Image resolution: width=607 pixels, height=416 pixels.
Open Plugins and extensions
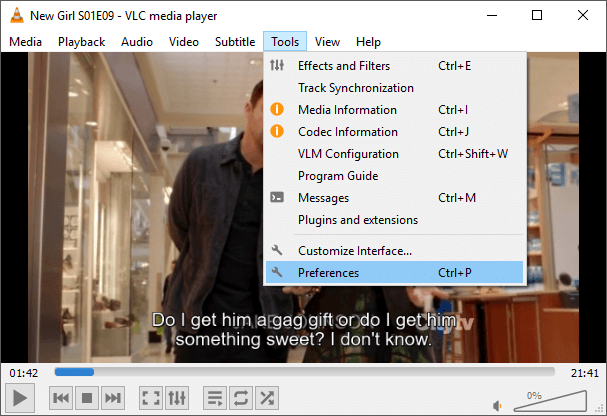(x=394, y=220)
